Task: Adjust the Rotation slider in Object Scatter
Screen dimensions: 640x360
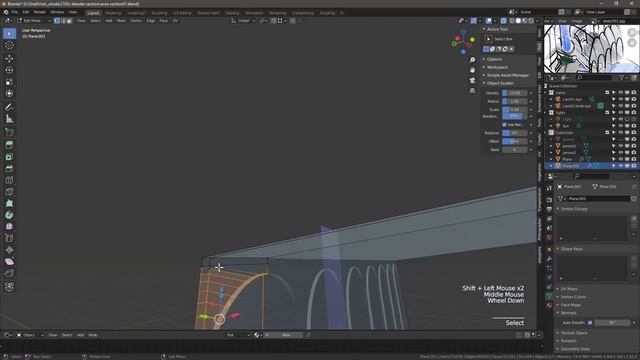Action: pyautogui.click(x=514, y=133)
